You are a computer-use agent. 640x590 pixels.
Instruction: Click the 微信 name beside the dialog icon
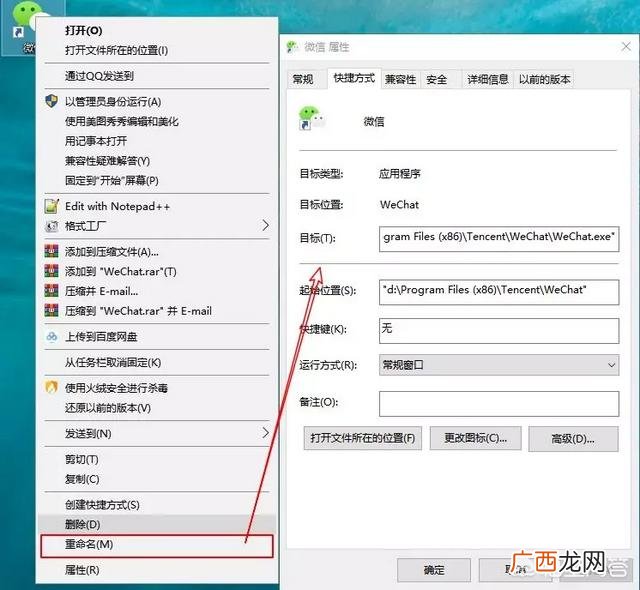374,121
